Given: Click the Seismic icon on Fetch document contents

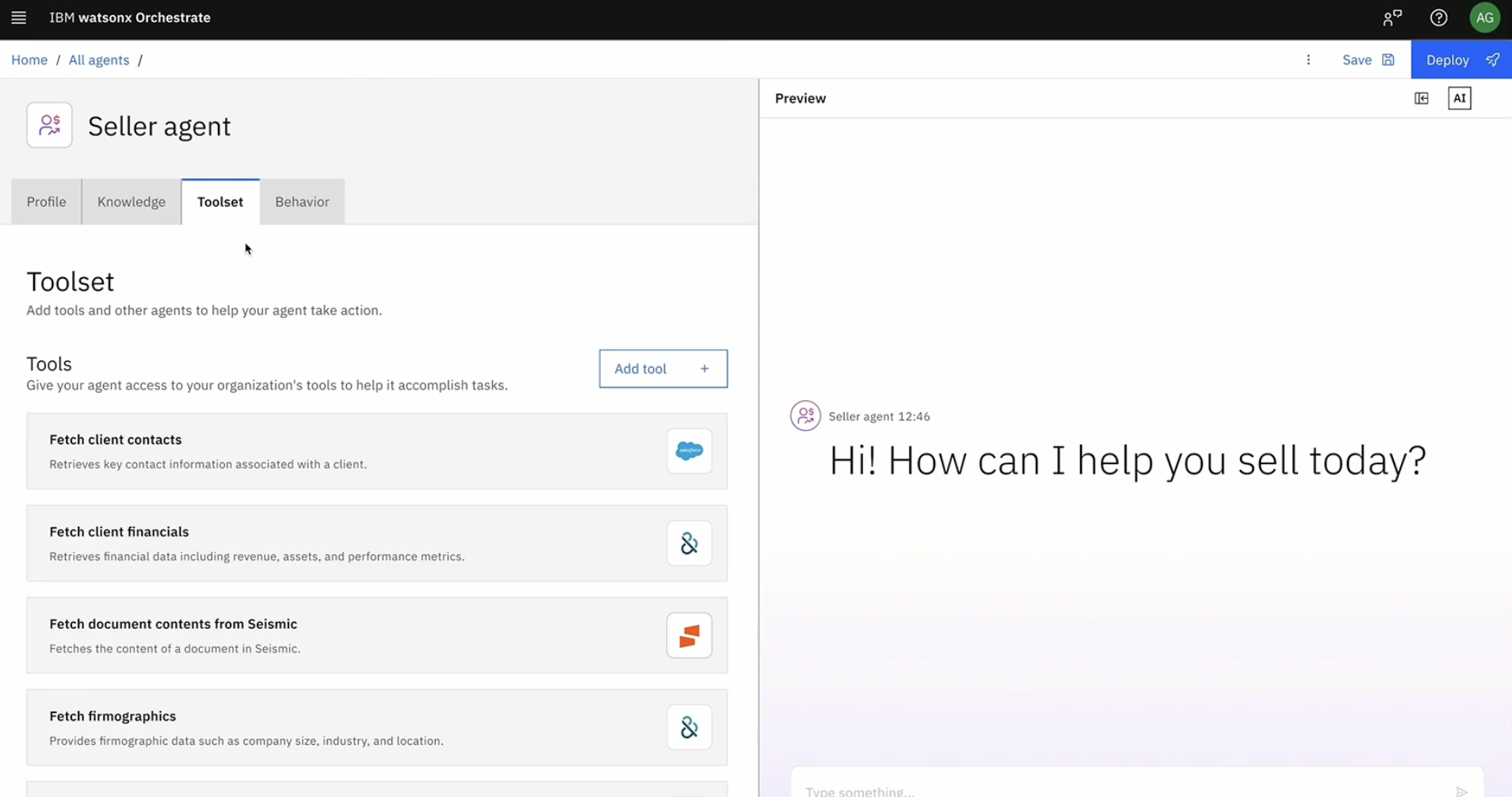Looking at the screenshot, I should pyautogui.click(x=689, y=635).
